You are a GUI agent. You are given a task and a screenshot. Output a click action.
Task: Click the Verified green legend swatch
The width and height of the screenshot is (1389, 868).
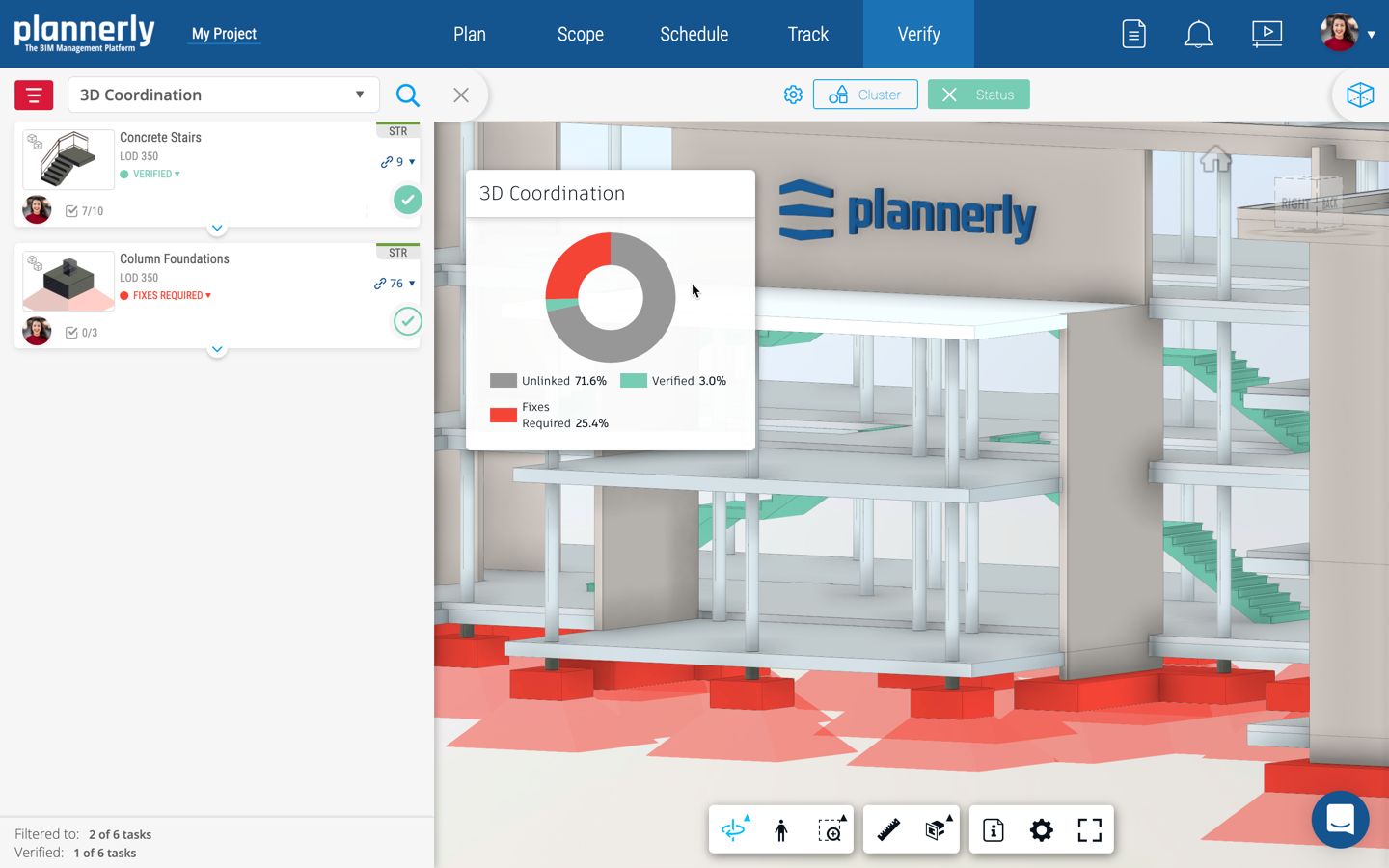pyautogui.click(x=634, y=381)
